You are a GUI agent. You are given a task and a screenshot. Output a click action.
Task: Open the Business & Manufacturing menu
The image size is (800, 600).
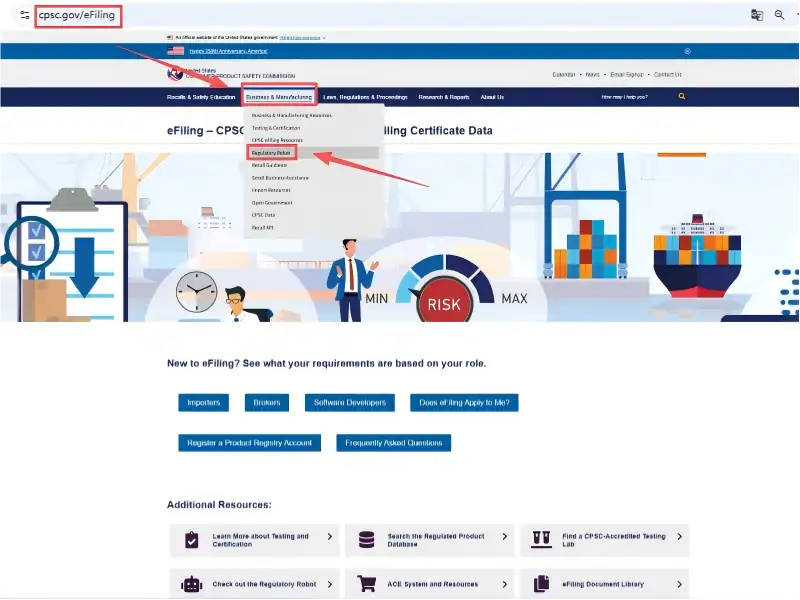click(279, 97)
